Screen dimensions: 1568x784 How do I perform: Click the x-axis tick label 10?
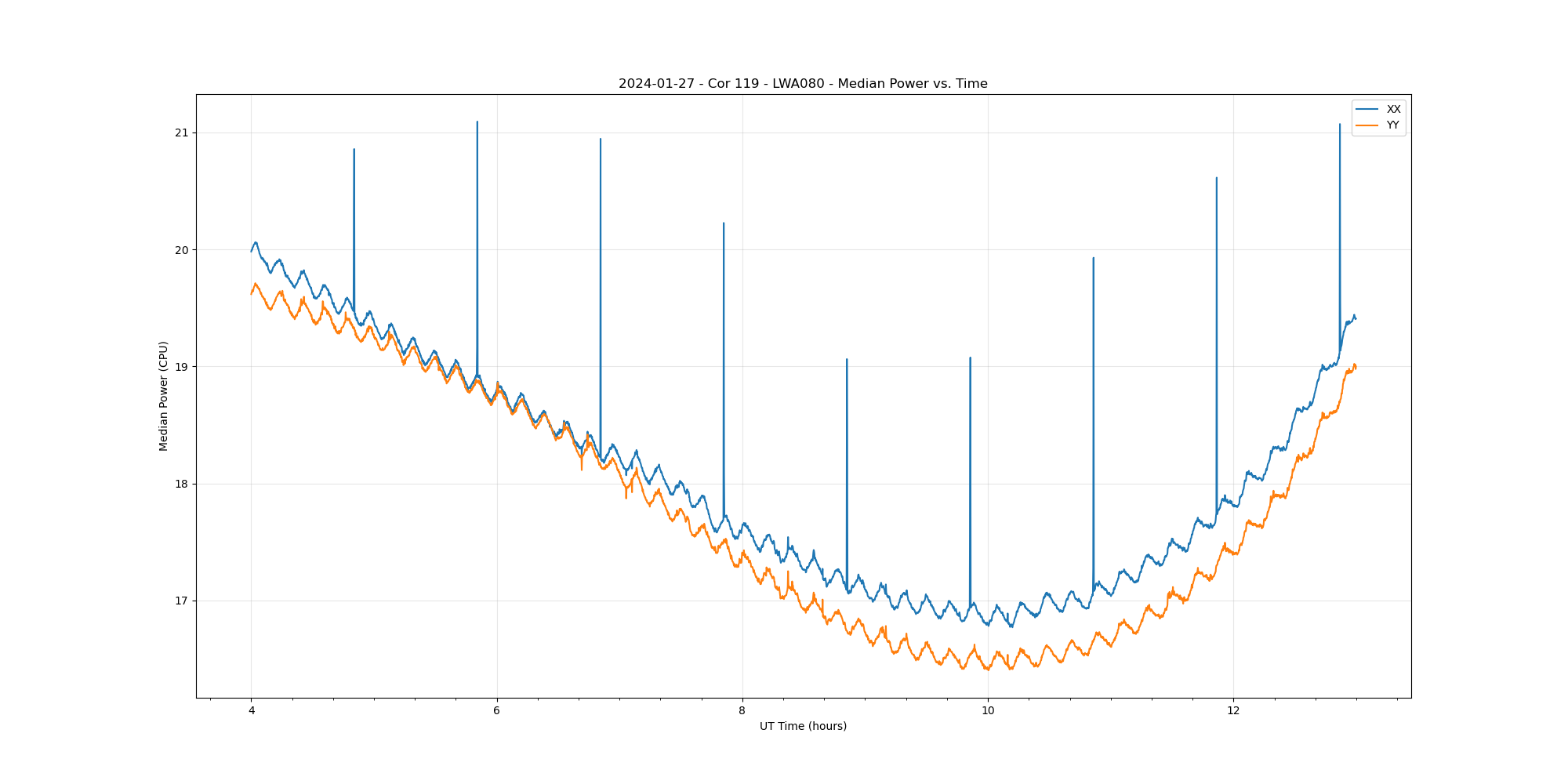988,711
